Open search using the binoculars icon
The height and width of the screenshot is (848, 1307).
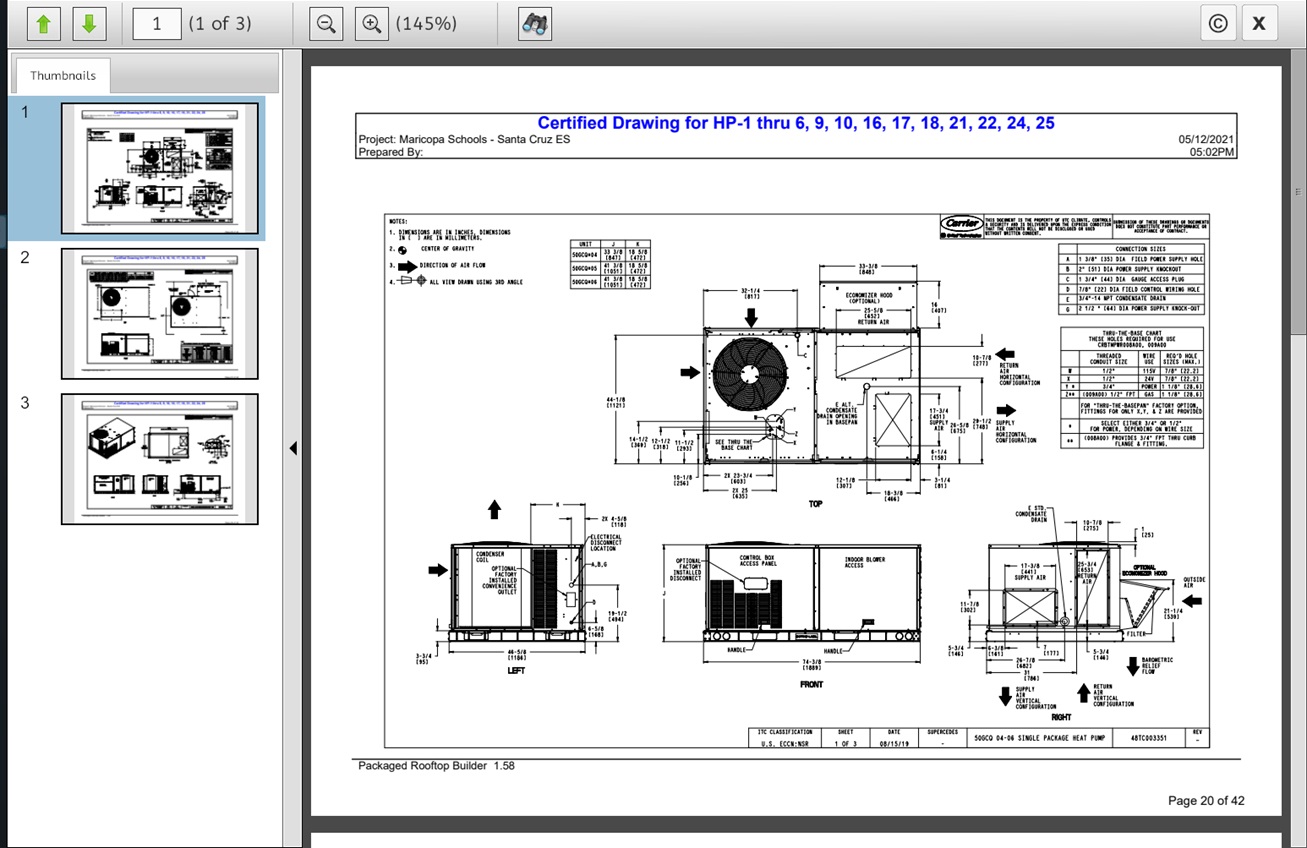[535, 24]
